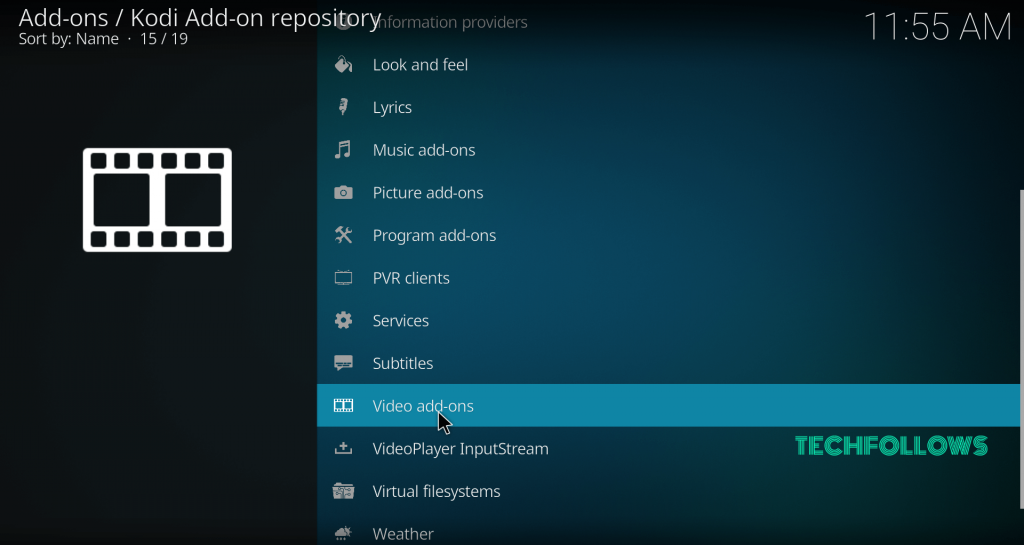Click the TV icon for PVR clients
The width and height of the screenshot is (1024, 545).
[x=344, y=278]
